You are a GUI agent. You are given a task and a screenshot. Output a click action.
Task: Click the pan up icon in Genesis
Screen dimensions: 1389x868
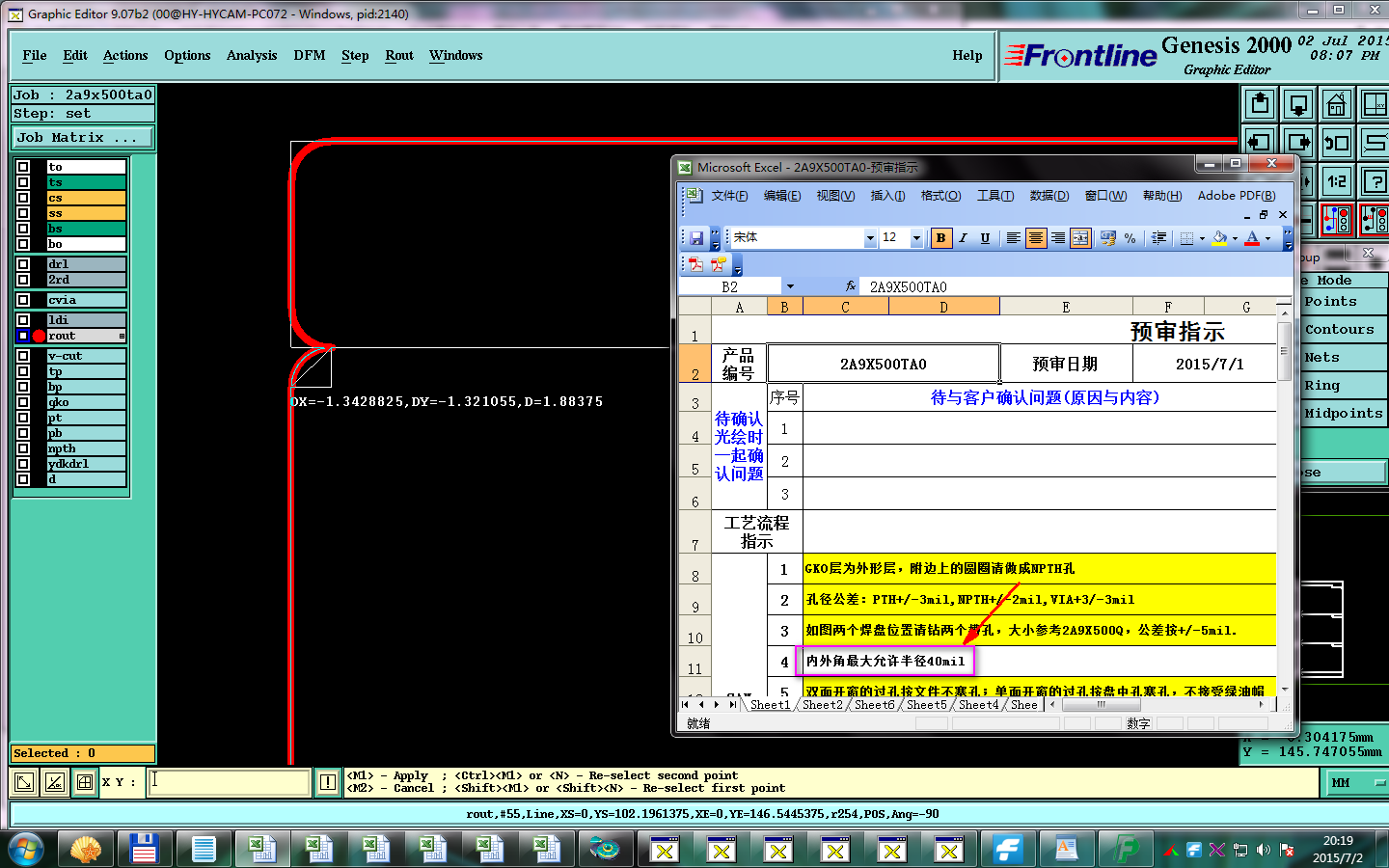1260,103
